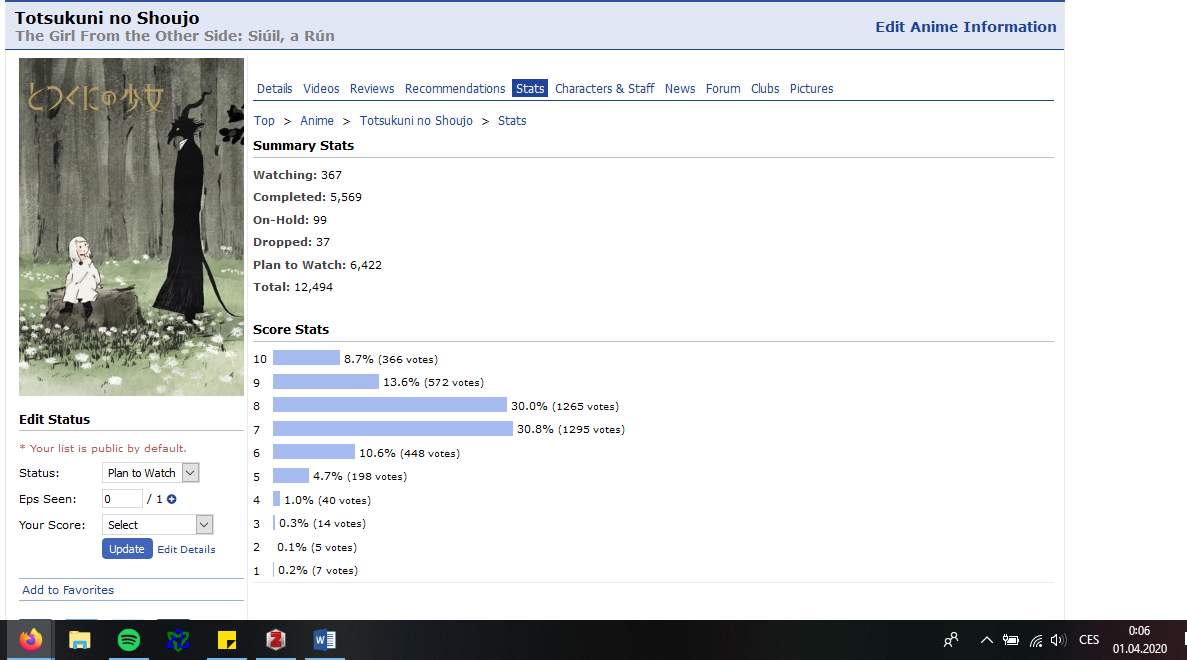Click the 'Plan to Watch: 6,422' stat
Viewport: 1187px width, 660px height.
317,265
